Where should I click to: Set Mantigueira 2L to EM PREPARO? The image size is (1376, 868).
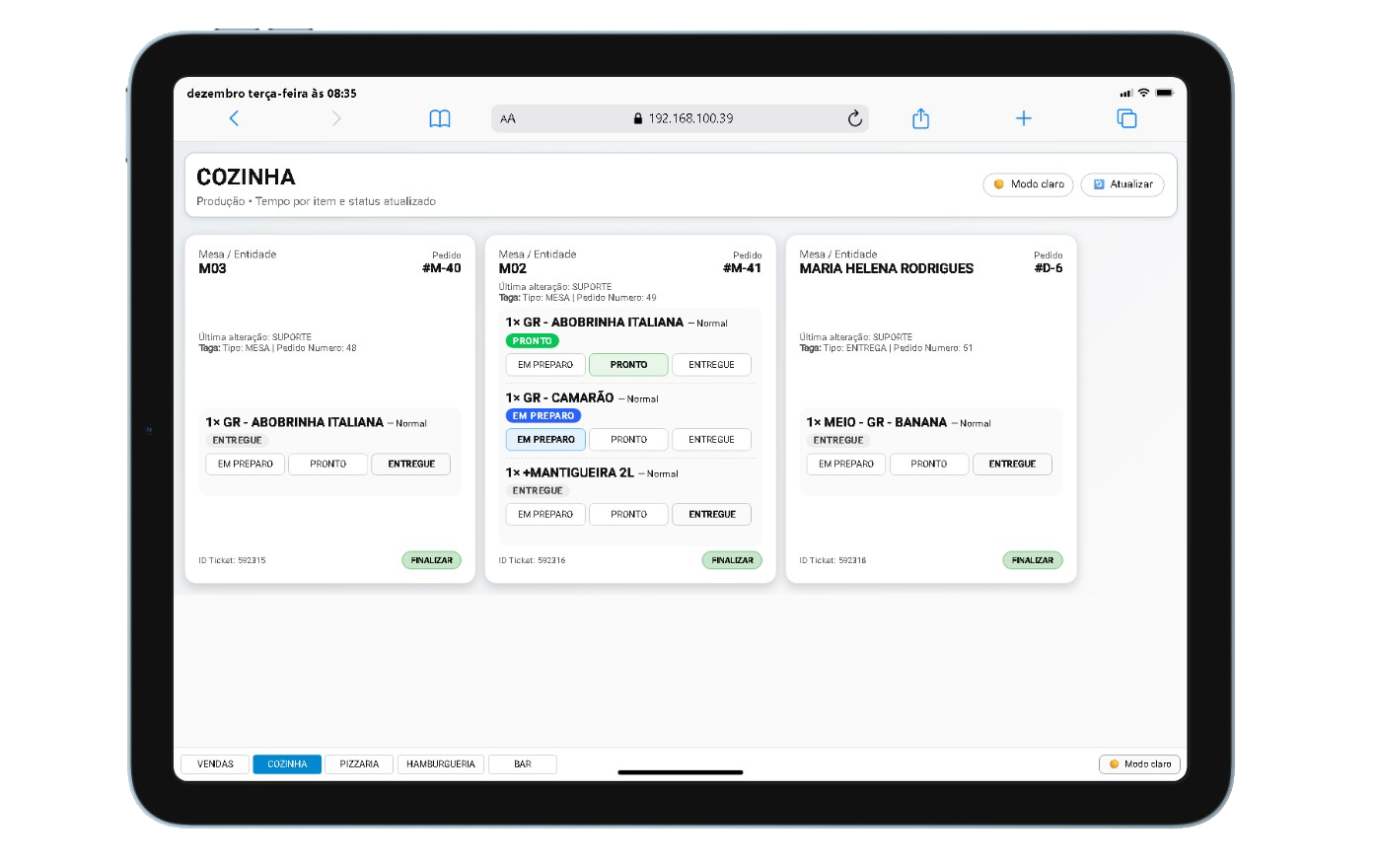[545, 515]
